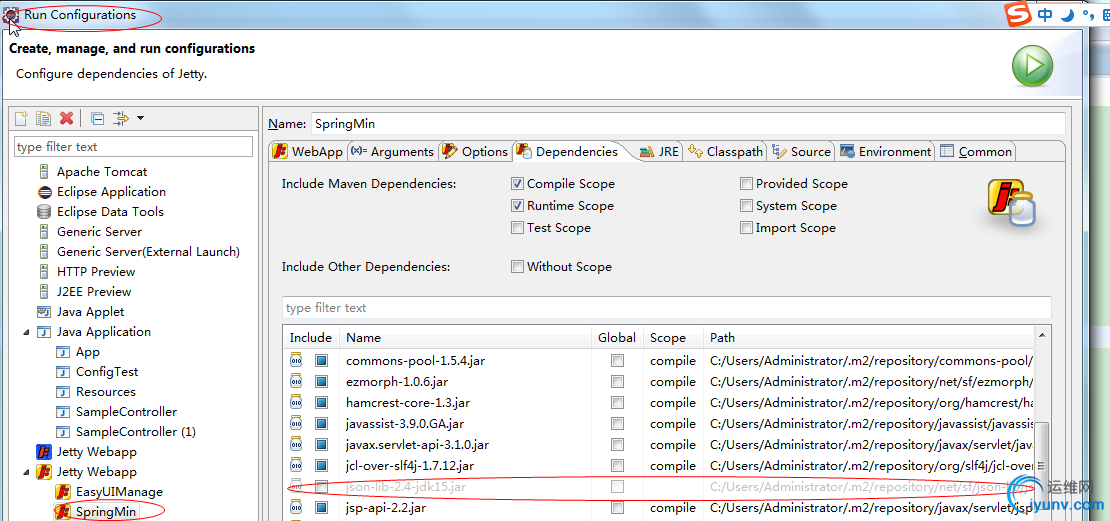This screenshot has height=521, width=1110.
Task: Toggle the Chinese input mode indicator
Action: click(1045, 15)
